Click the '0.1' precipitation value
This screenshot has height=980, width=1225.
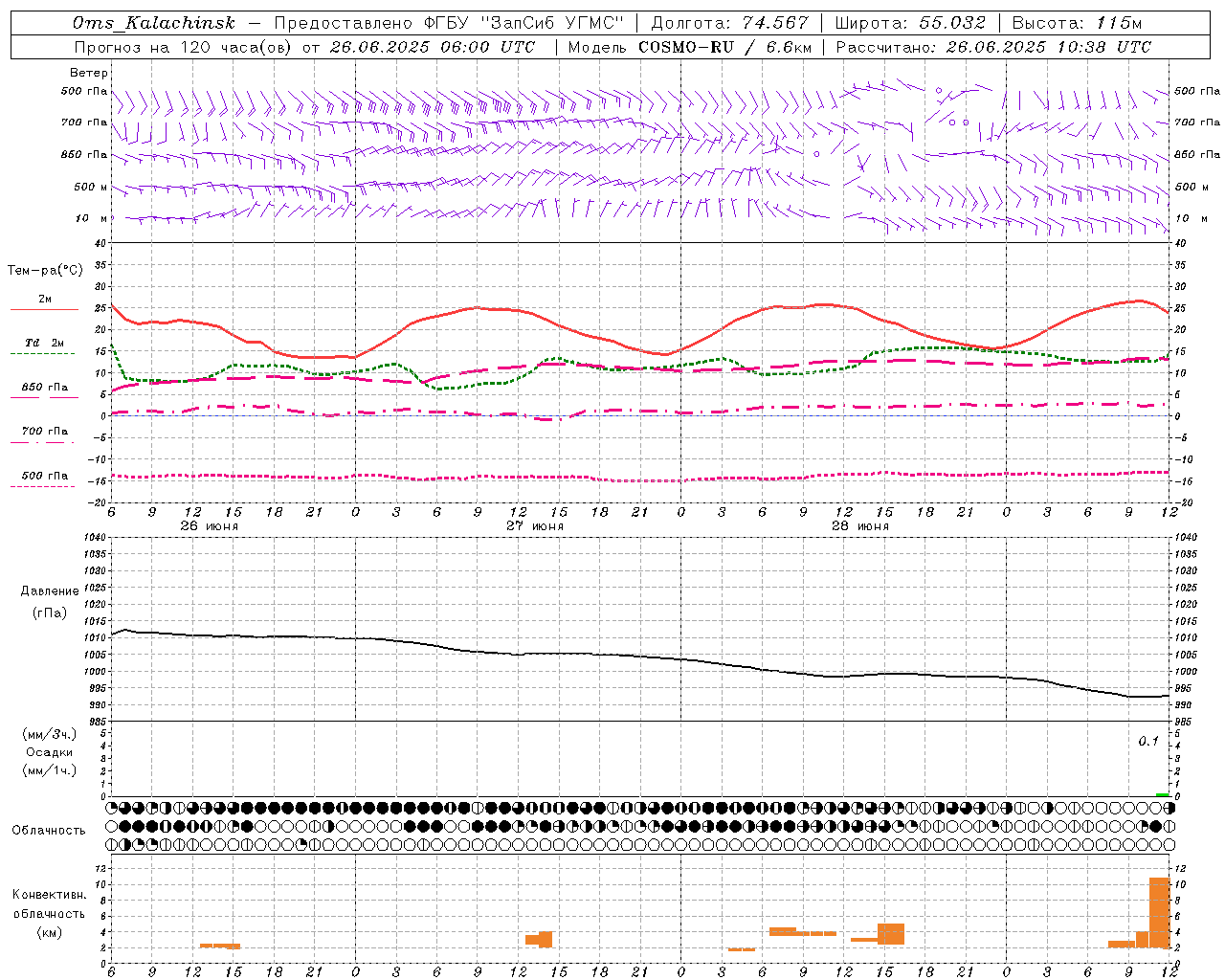pyautogui.click(x=1148, y=742)
